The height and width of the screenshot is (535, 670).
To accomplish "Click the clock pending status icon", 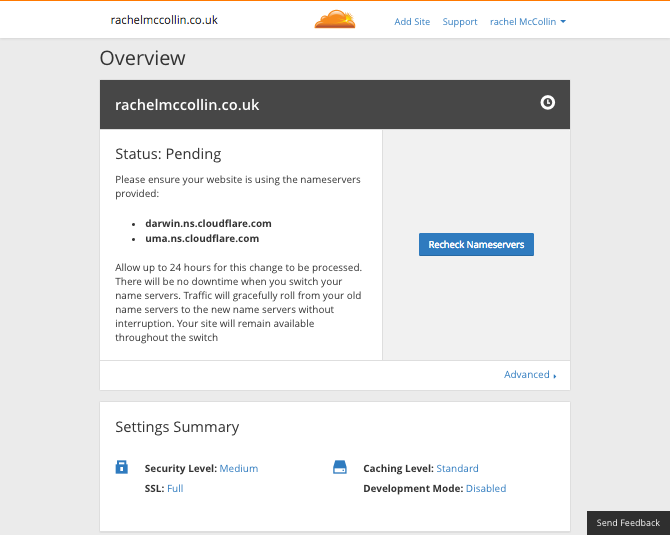I will (x=547, y=103).
